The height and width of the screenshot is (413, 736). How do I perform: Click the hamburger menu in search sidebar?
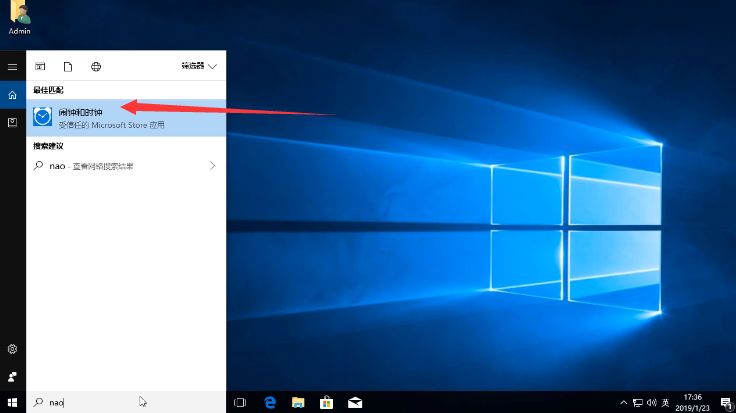pos(12,67)
